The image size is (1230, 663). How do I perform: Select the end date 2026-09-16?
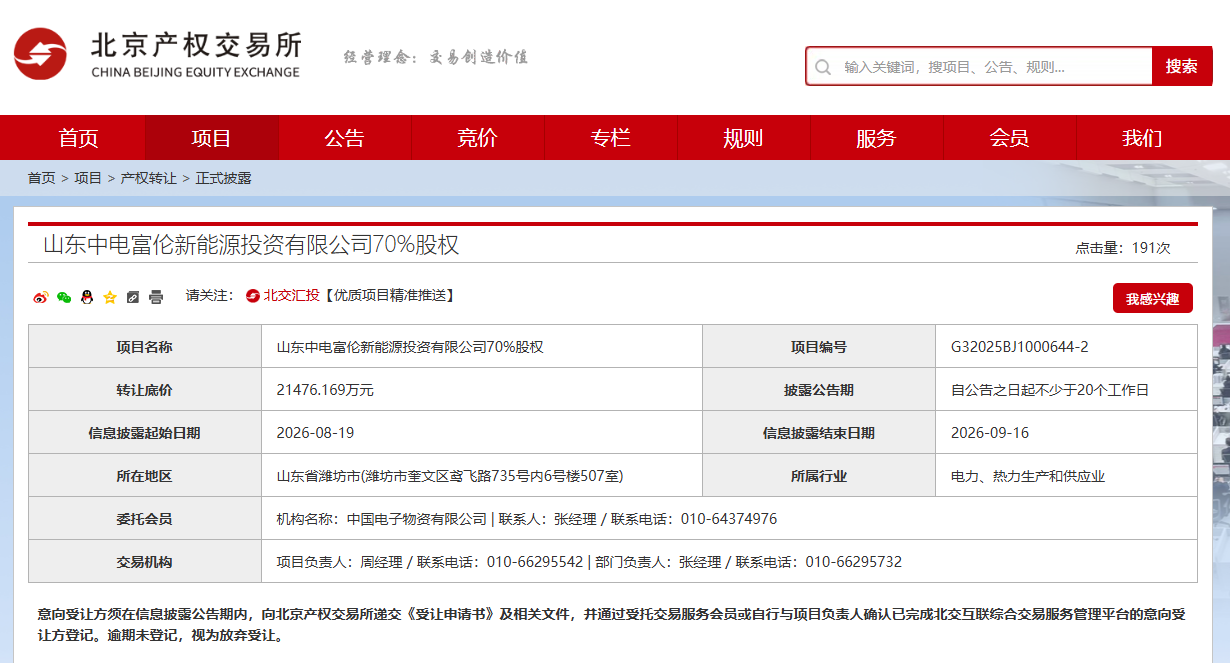pos(990,433)
